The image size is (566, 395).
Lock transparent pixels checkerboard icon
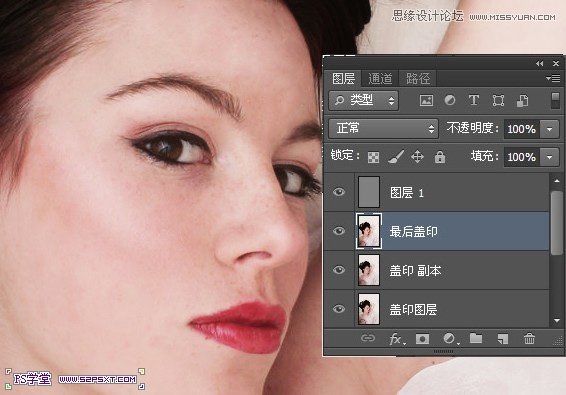tap(373, 157)
